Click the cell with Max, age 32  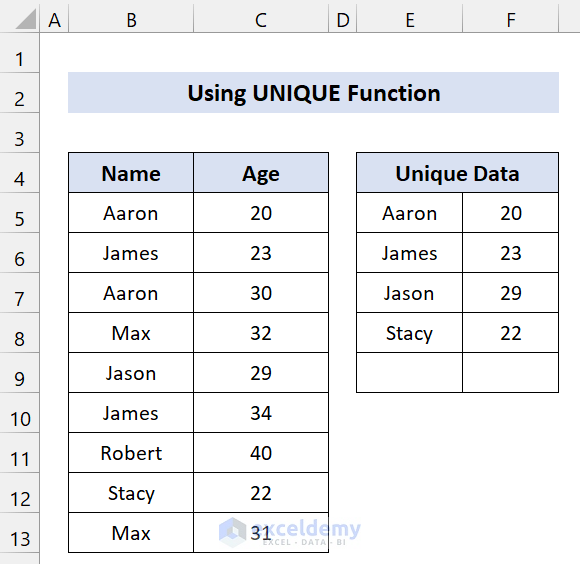(131, 333)
